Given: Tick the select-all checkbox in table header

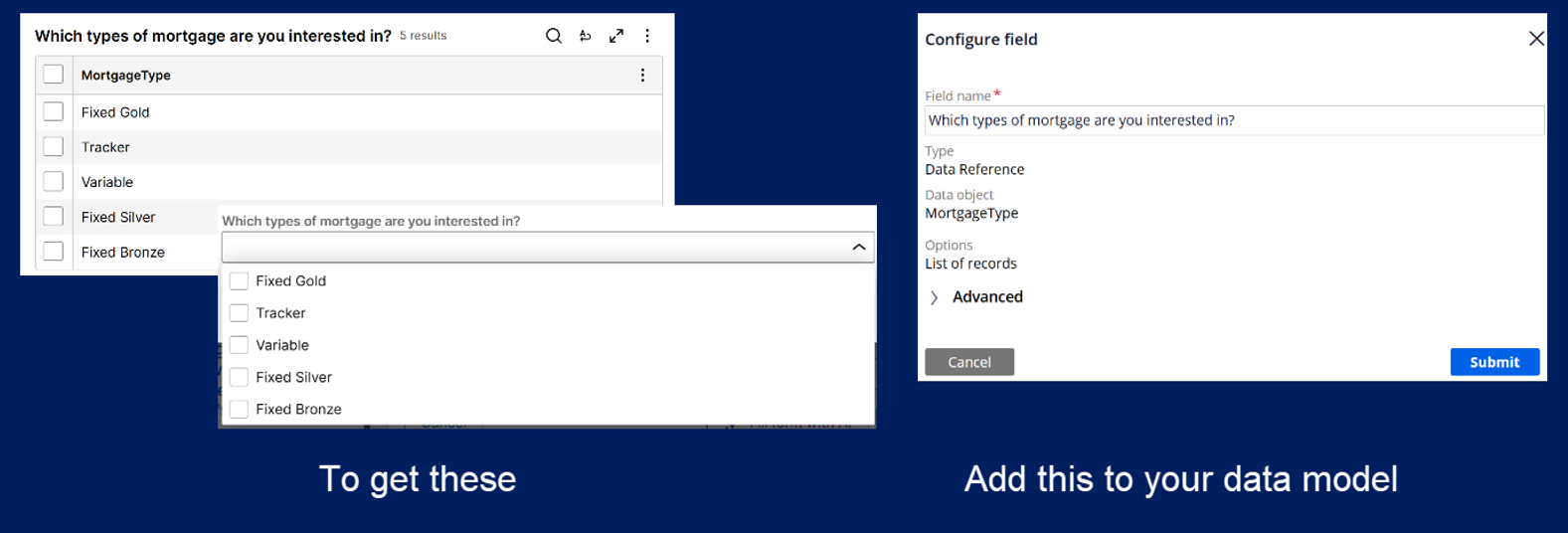Looking at the screenshot, I should pos(54,75).
